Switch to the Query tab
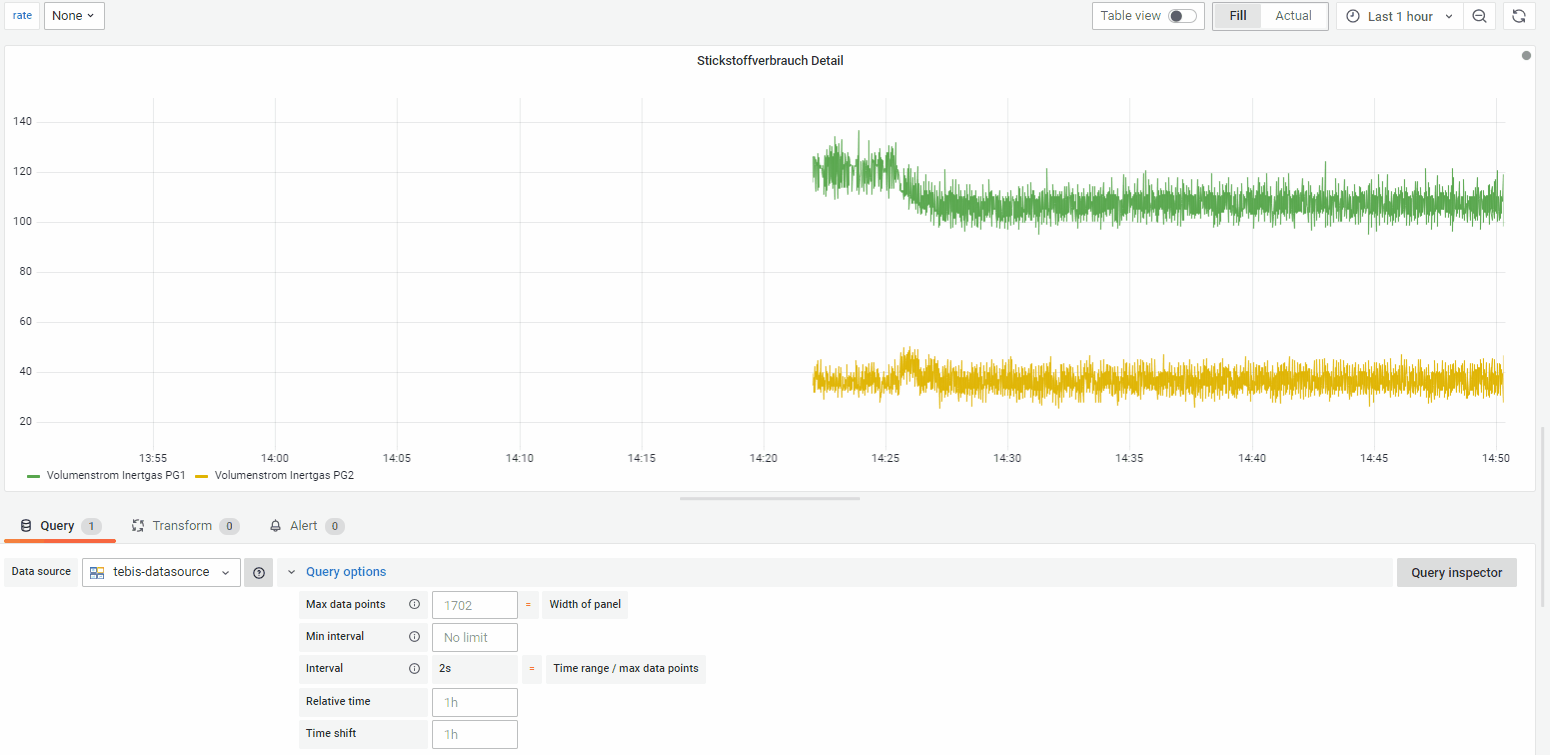This screenshot has width=1550, height=755. (x=60, y=526)
